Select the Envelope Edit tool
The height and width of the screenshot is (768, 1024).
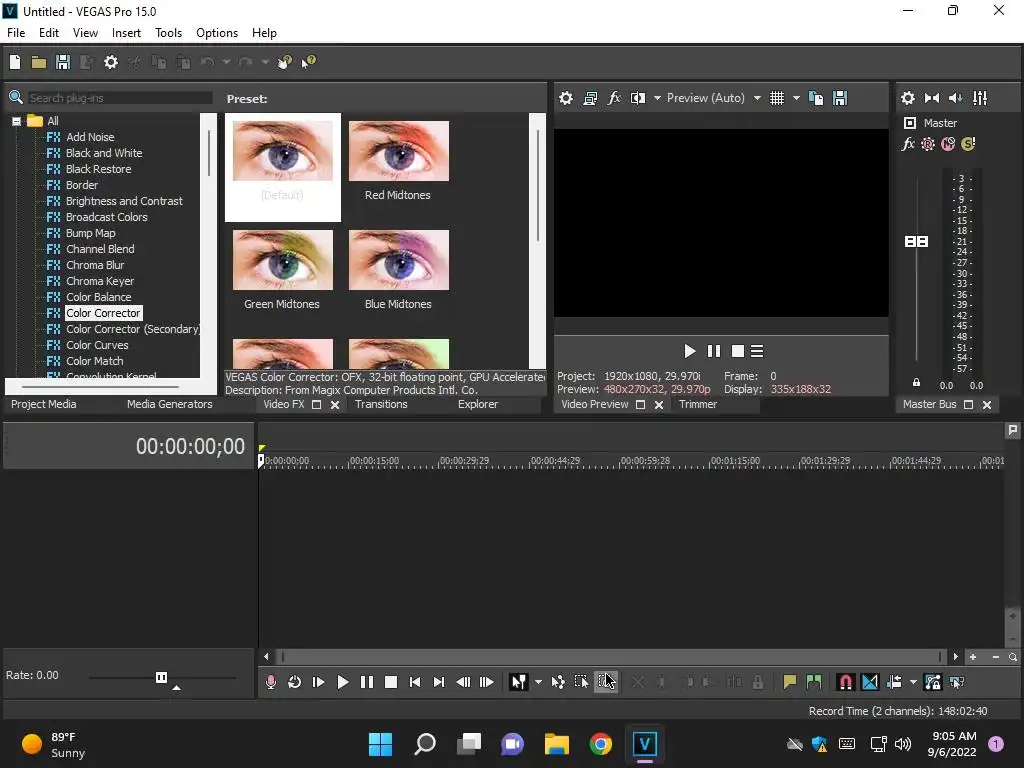(x=558, y=682)
